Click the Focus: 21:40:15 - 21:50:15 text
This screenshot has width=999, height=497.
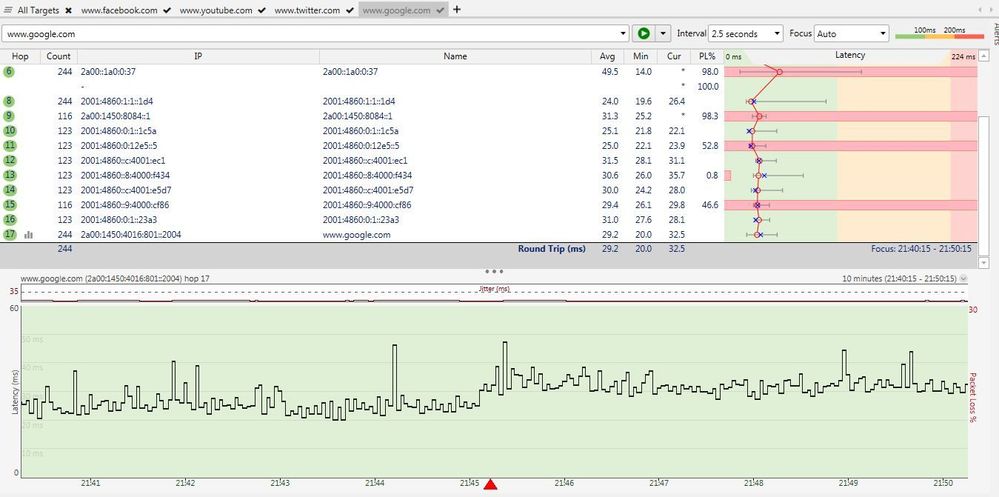(921, 248)
